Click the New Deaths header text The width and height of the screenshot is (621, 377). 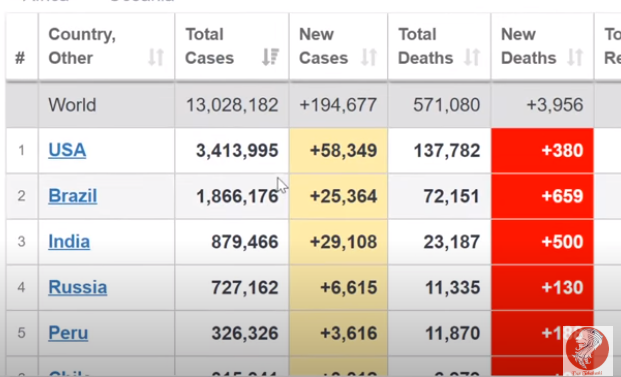pos(529,46)
